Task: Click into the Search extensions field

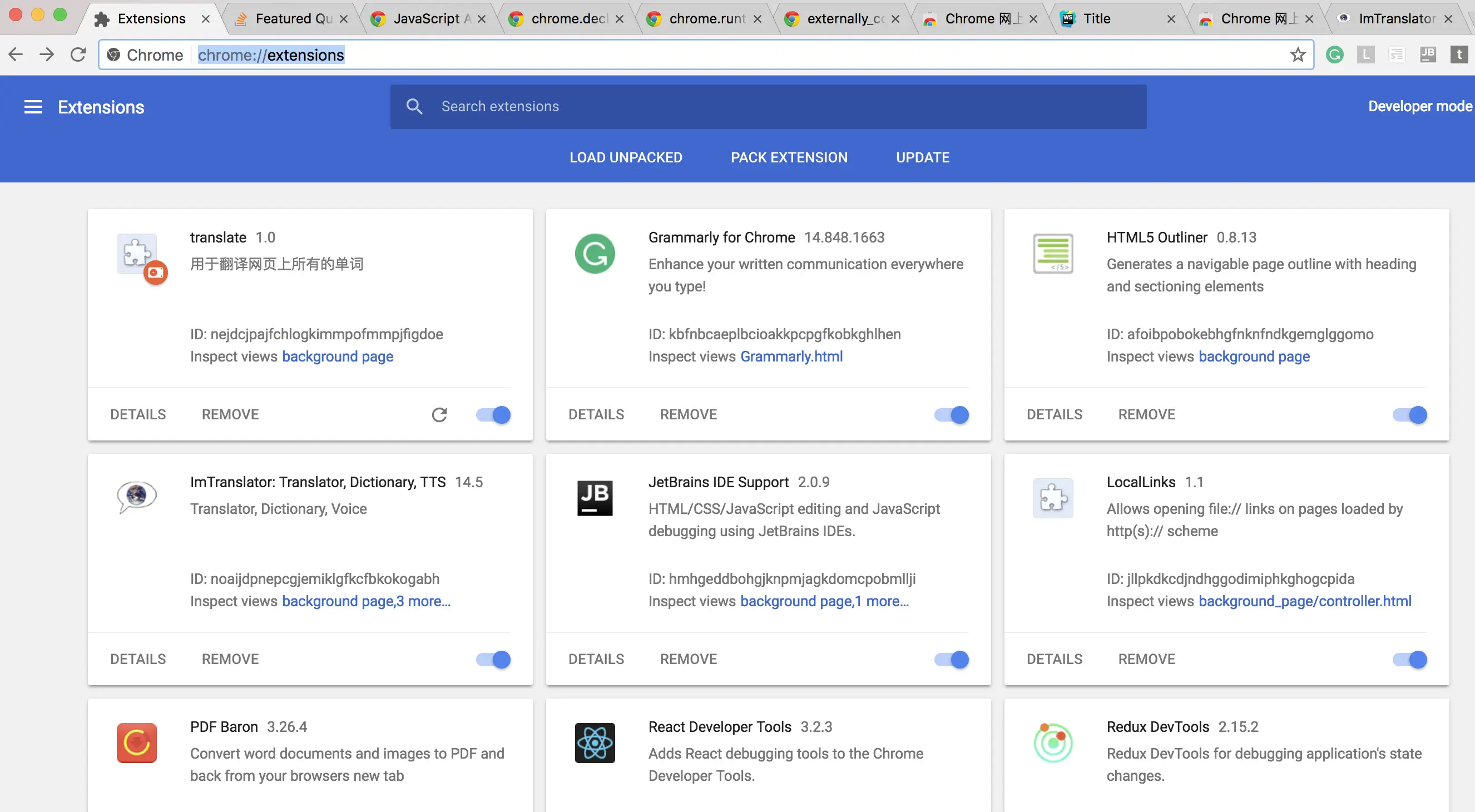Action: 768,107
